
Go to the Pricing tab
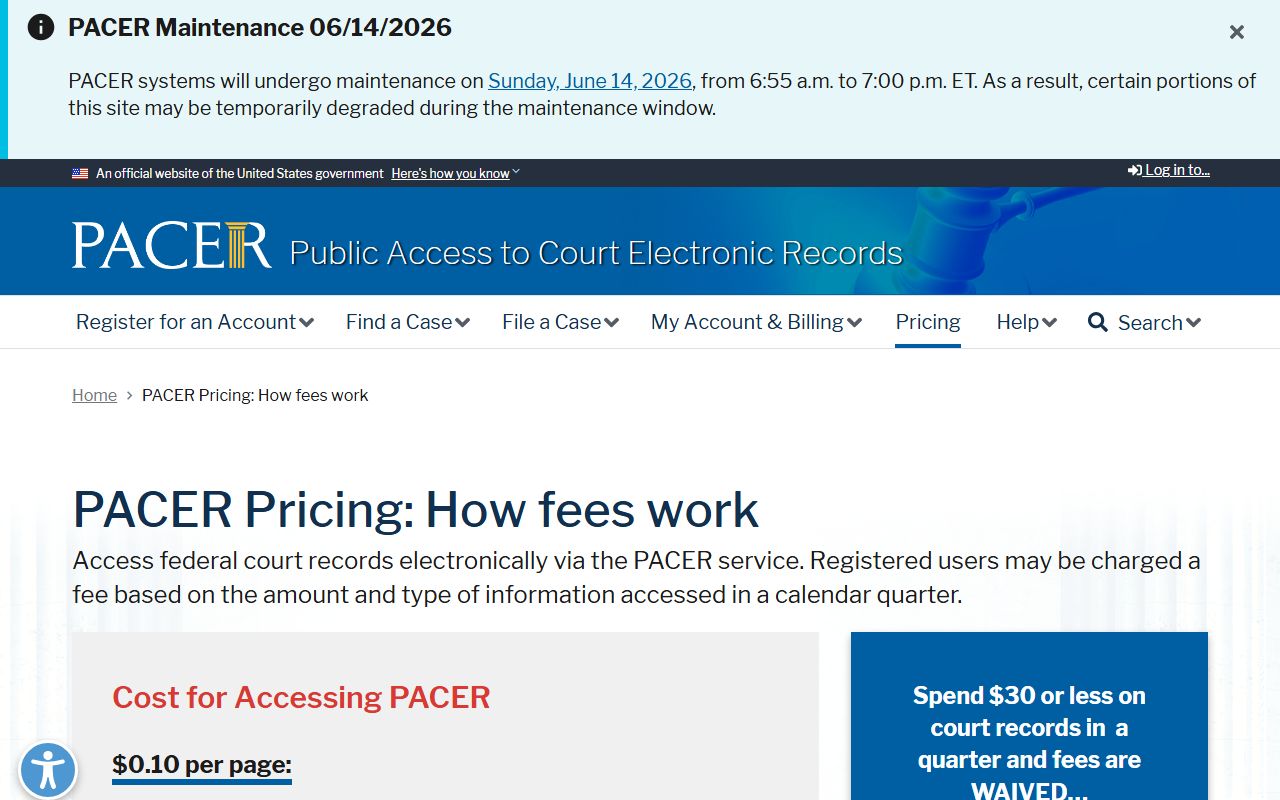coord(928,322)
